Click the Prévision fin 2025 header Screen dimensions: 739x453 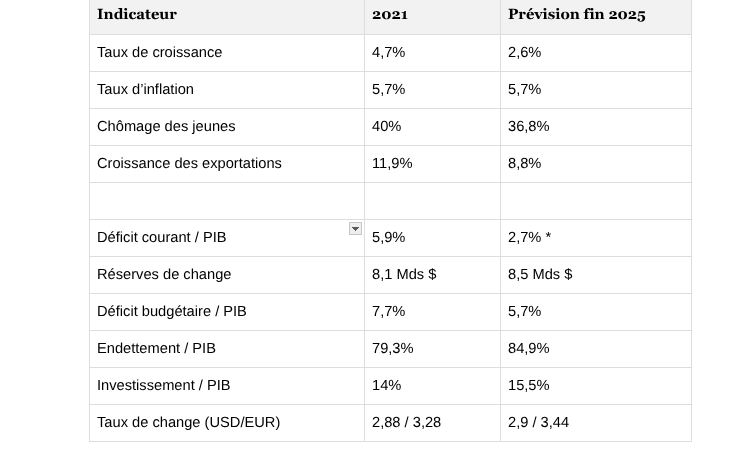pyautogui.click(x=576, y=14)
